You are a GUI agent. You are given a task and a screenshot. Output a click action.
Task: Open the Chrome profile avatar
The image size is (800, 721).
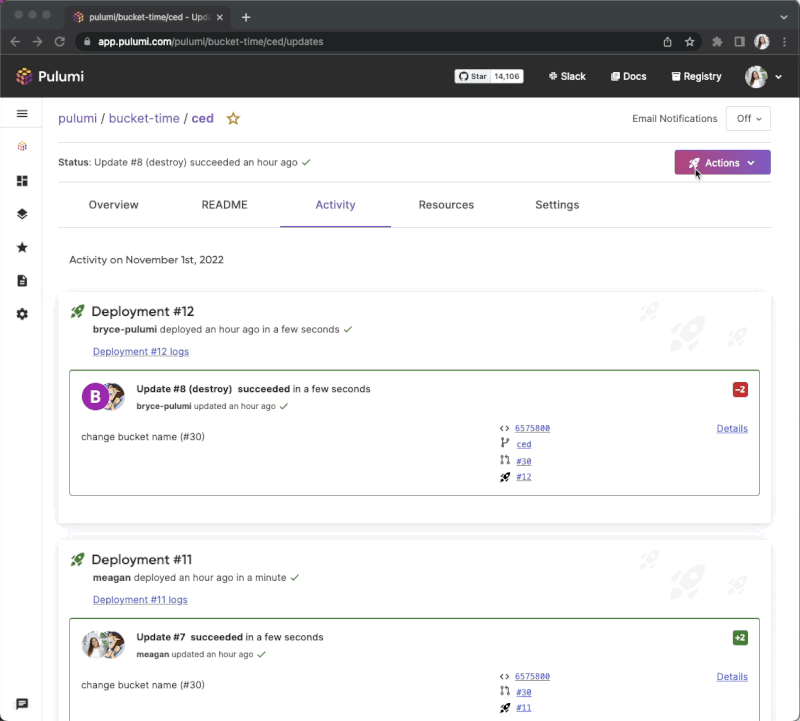[x=762, y=42]
